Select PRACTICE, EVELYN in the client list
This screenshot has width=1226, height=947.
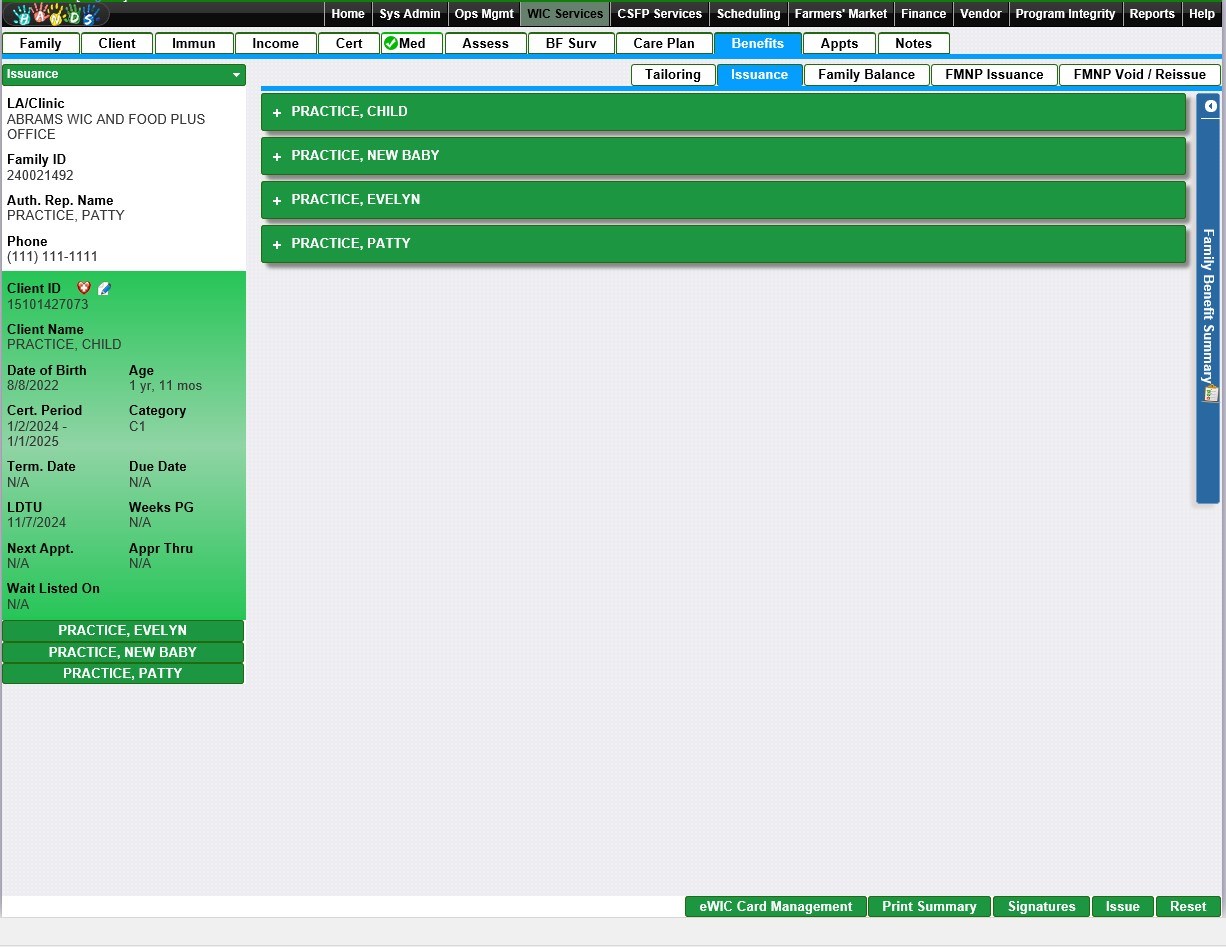click(x=122, y=631)
